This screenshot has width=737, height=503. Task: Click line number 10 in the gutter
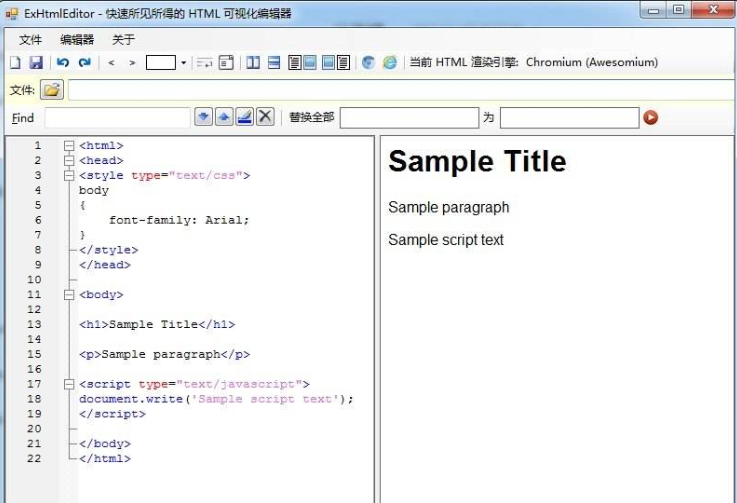click(x=34, y=280)
